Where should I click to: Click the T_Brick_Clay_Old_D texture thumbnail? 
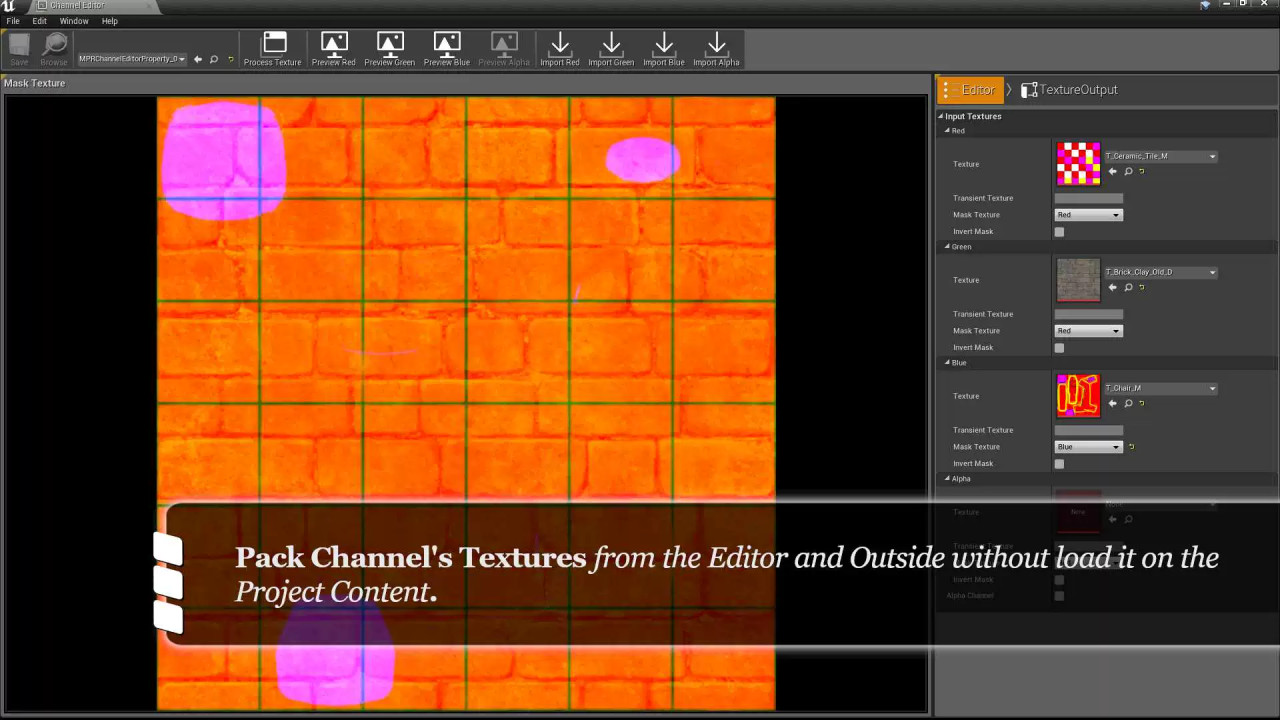pyautogui.click(x=1078, y=280)
